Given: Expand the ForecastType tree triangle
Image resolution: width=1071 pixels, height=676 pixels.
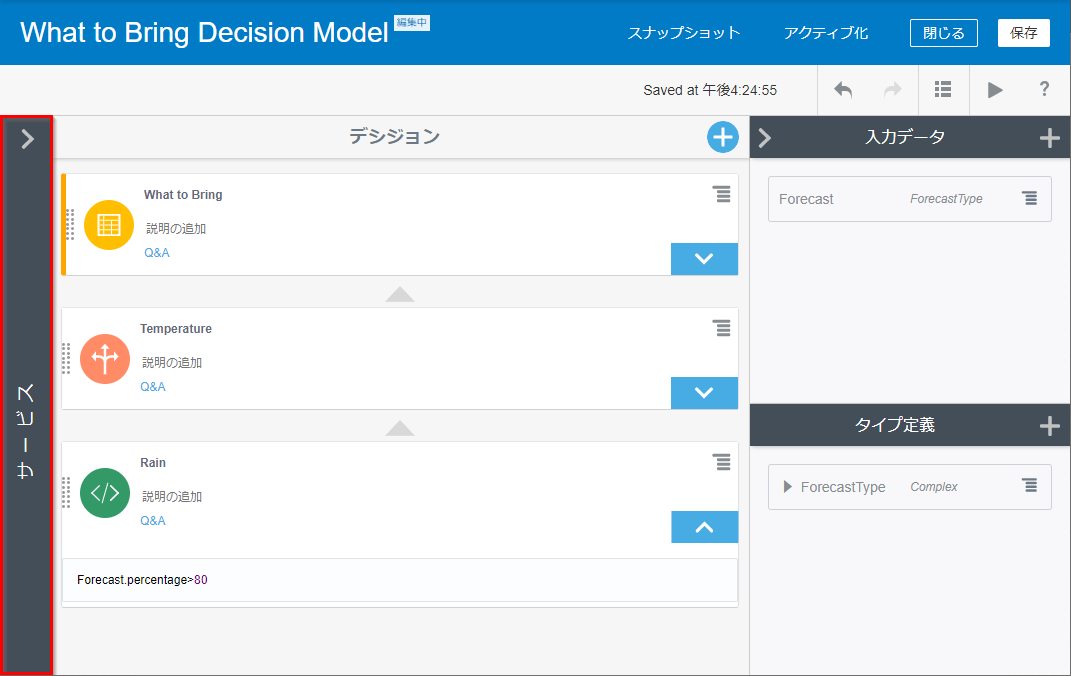Looking at the screenshot, I should coord(788,487).
